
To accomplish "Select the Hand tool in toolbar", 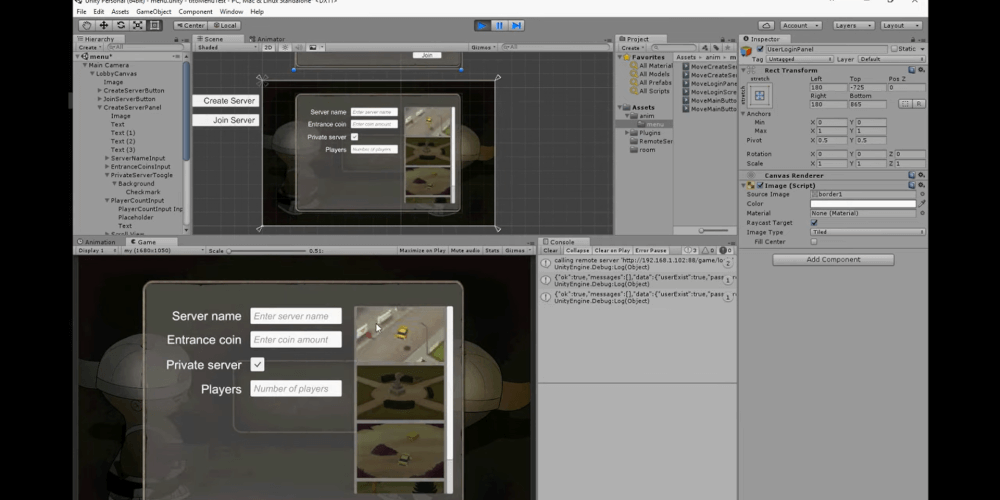I will [x=87, y=25].
